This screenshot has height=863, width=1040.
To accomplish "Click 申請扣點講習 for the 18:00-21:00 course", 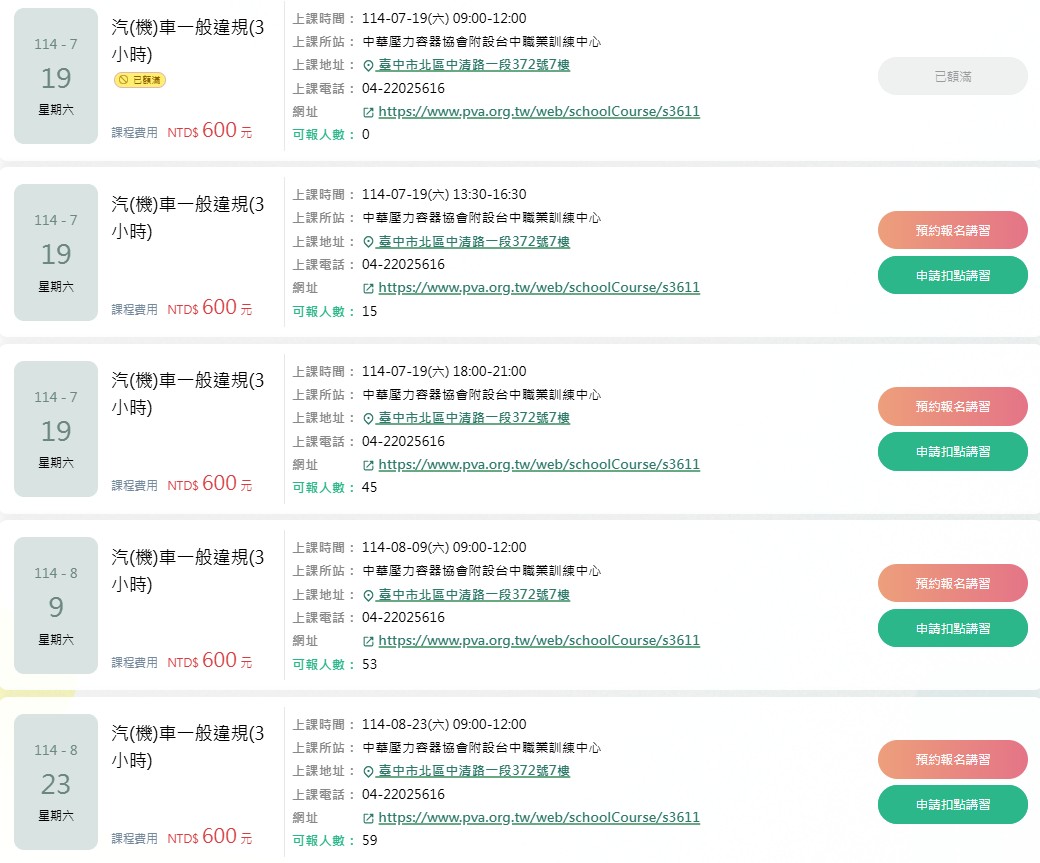I will coord(952,452).
